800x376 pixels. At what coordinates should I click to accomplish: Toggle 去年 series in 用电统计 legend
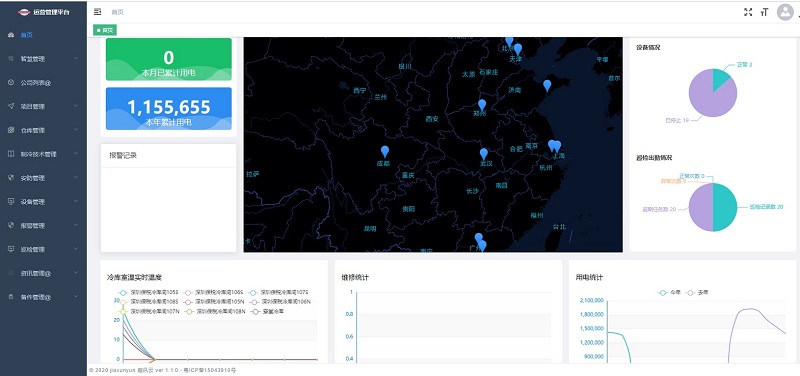click(x=697, y=293)
